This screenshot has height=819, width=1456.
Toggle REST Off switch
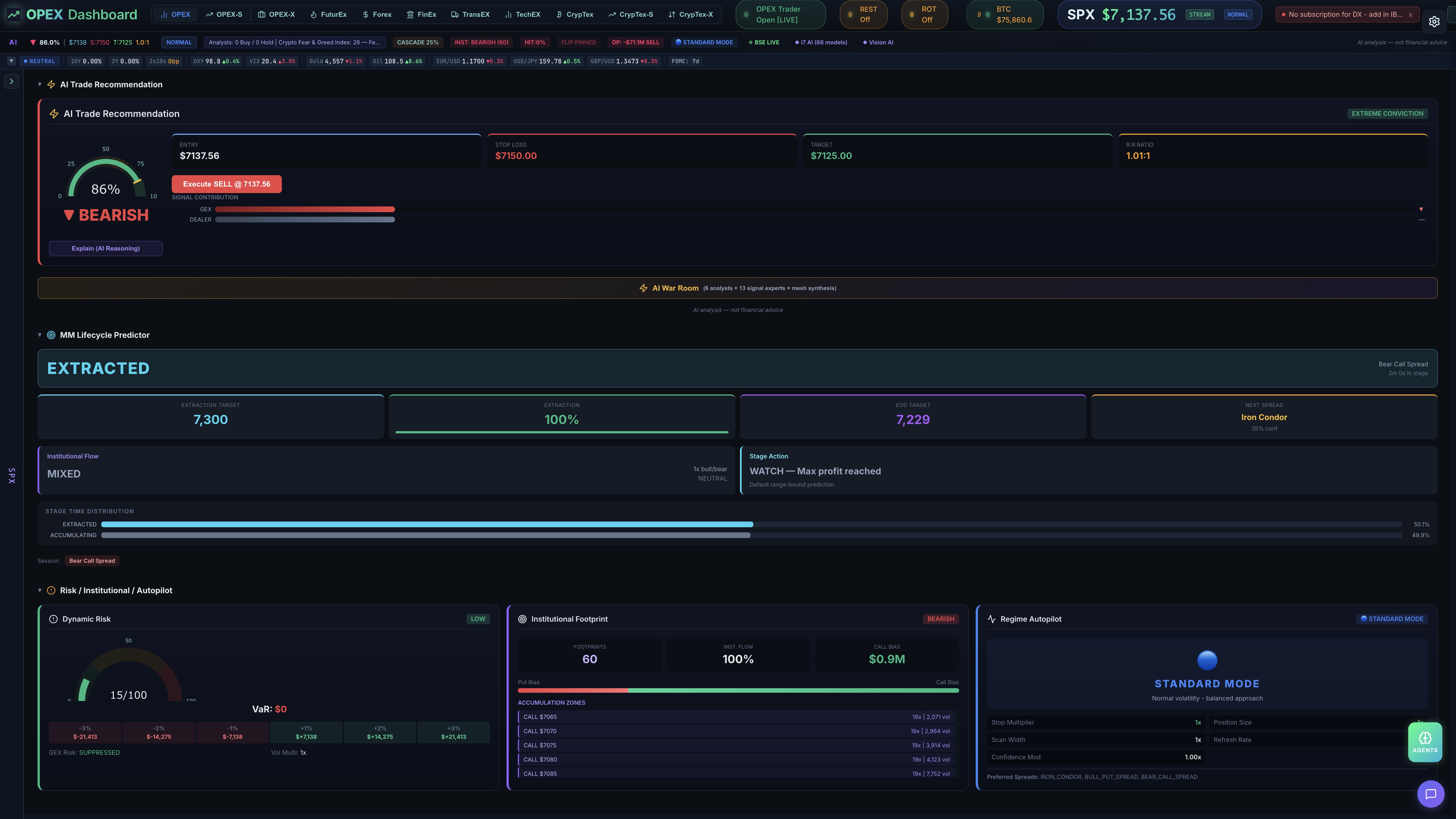pyautogui.click(x=864, y=15)
